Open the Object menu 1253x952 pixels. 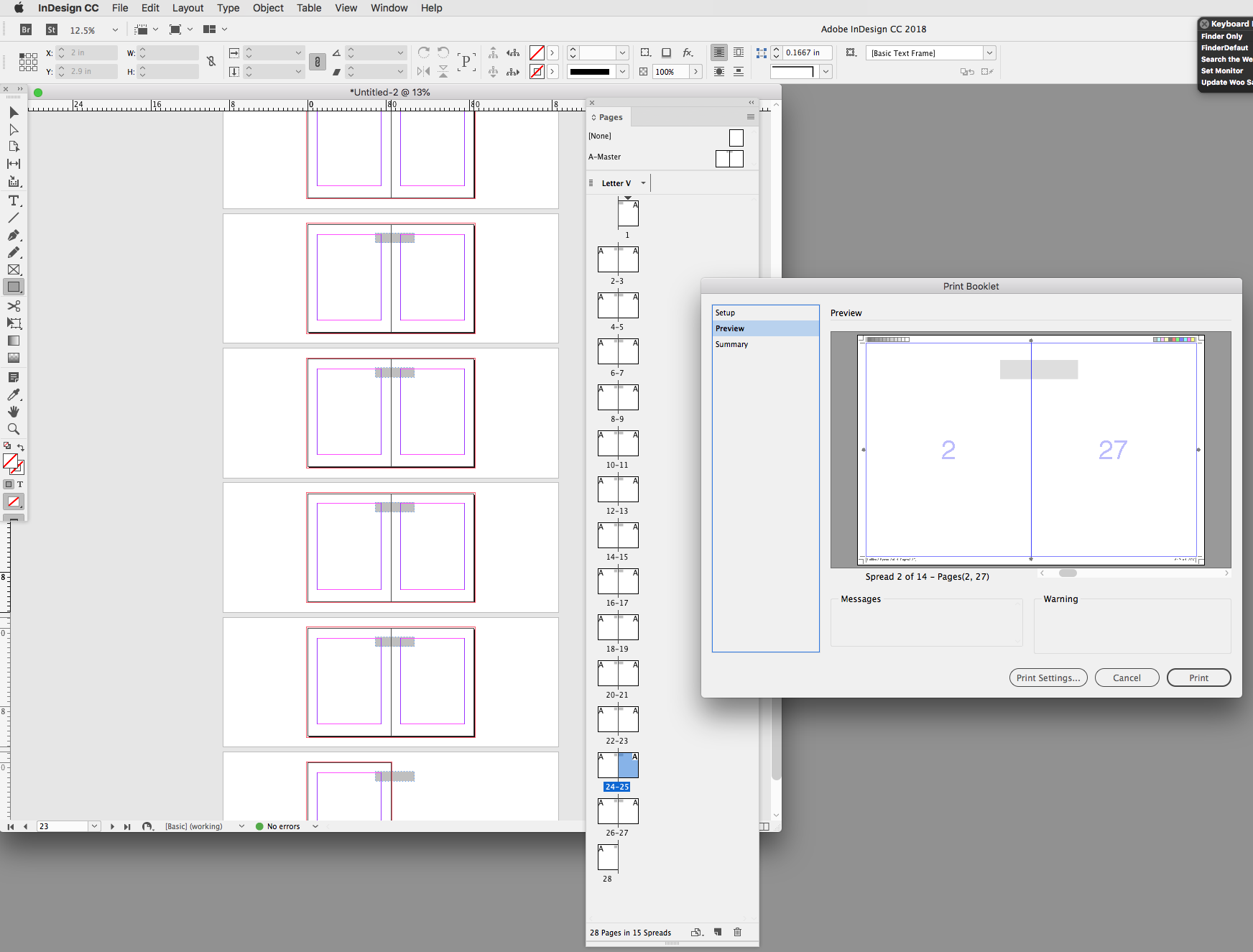268,8
